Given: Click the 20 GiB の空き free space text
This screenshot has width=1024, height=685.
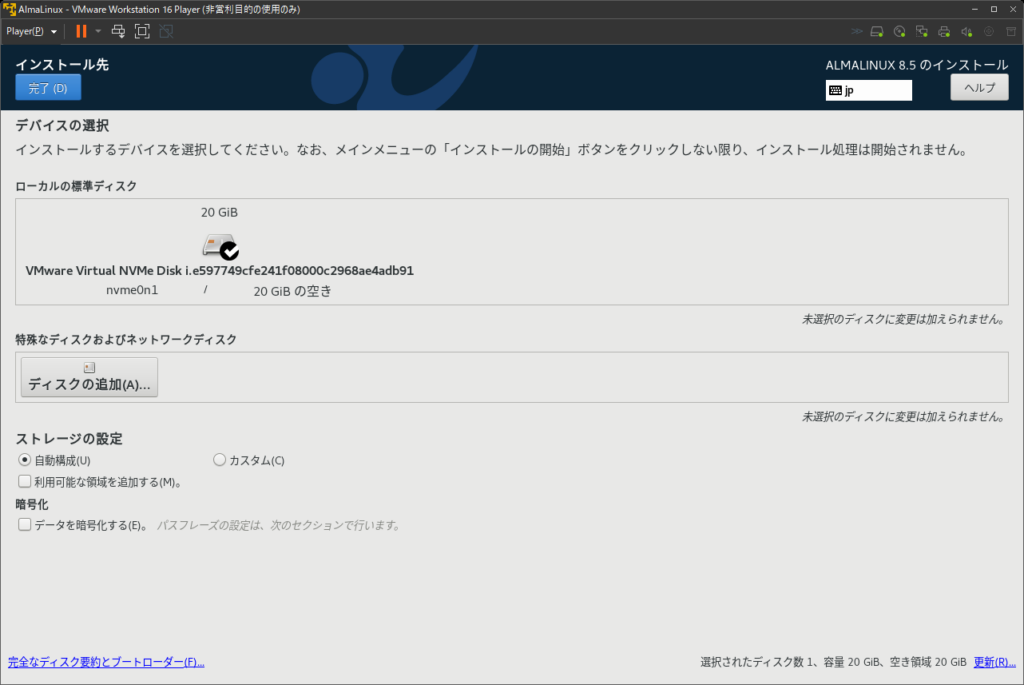Looking at the screenshot, I should (x=293, y=291).
